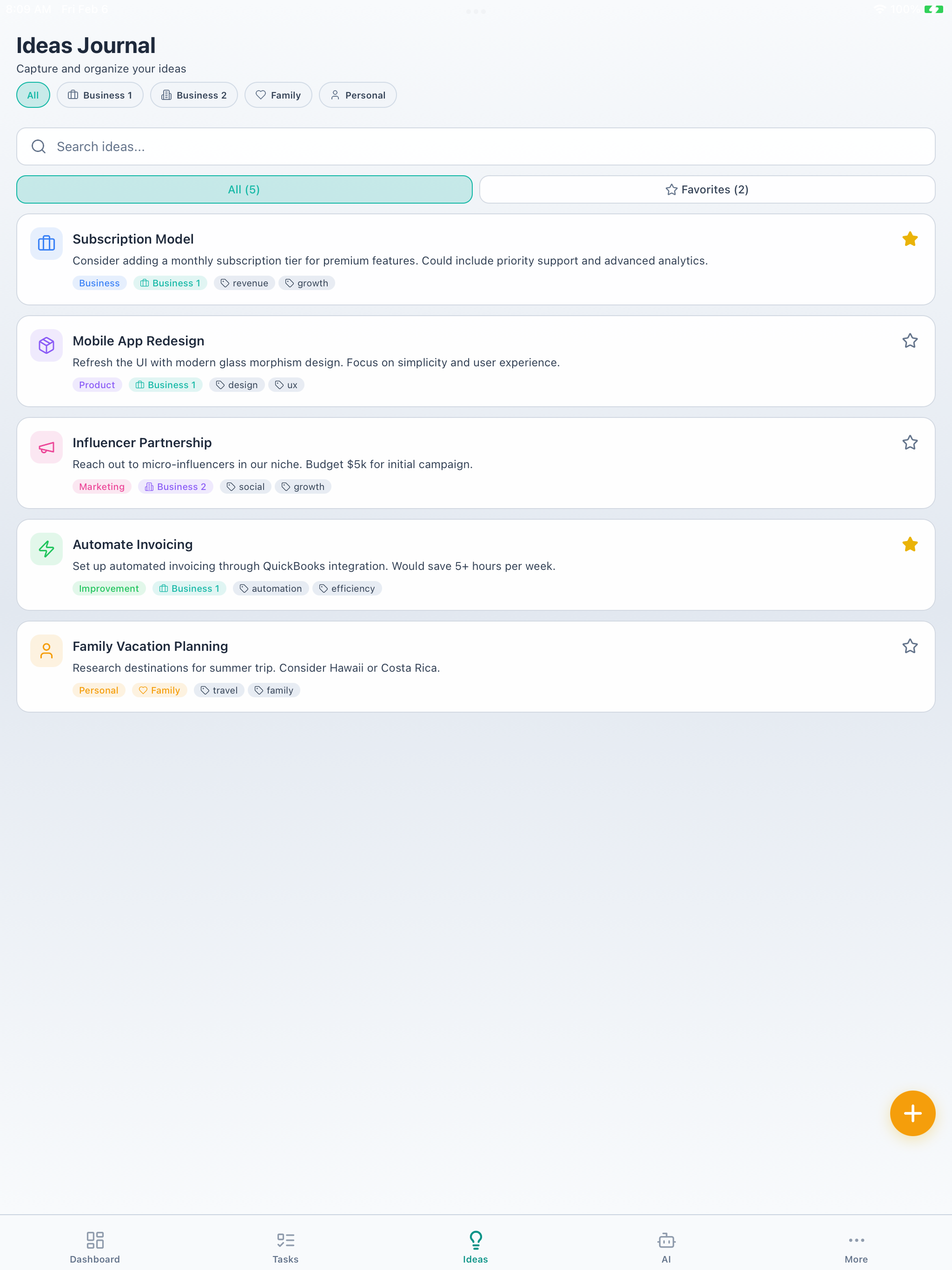952x1270 pixels.
Task: Toggle favorite star on Subscription Model
Action: click(x=910, y=239)
